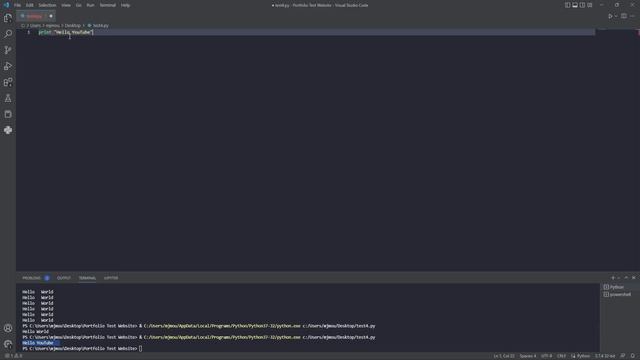Click into line 1 print statement
Image resolution: width=640 pixels, height=360 pixels.
point(66,32)
